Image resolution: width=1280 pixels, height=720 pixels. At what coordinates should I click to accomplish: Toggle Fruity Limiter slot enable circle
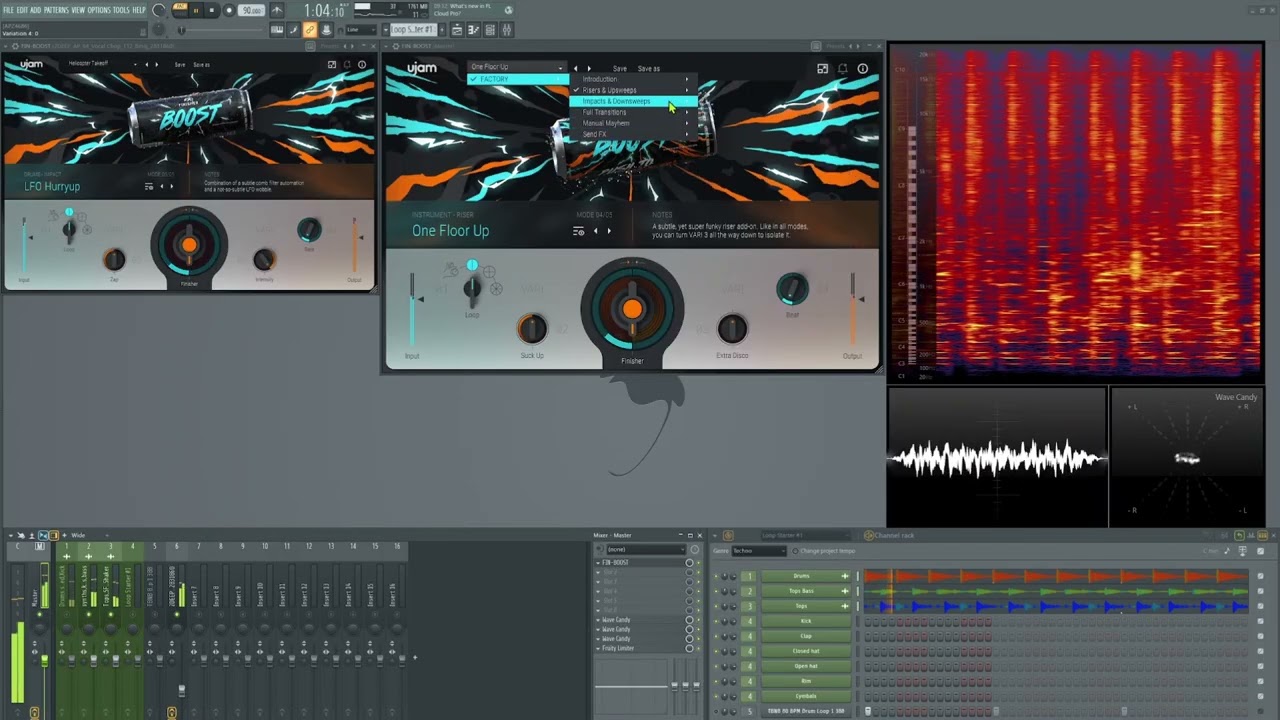pos(689,648)
